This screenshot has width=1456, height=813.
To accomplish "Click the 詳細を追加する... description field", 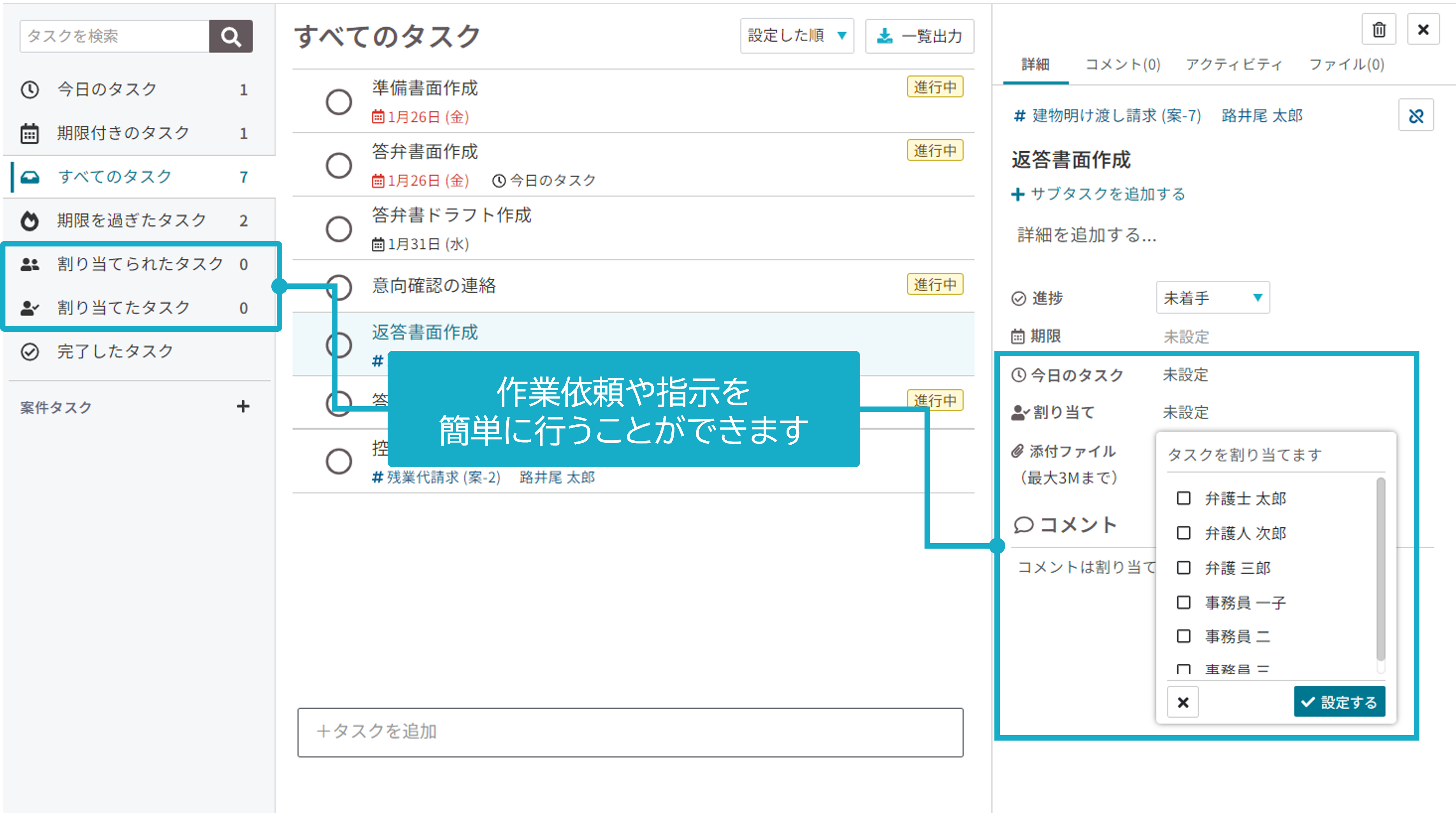I will 1087,235.
